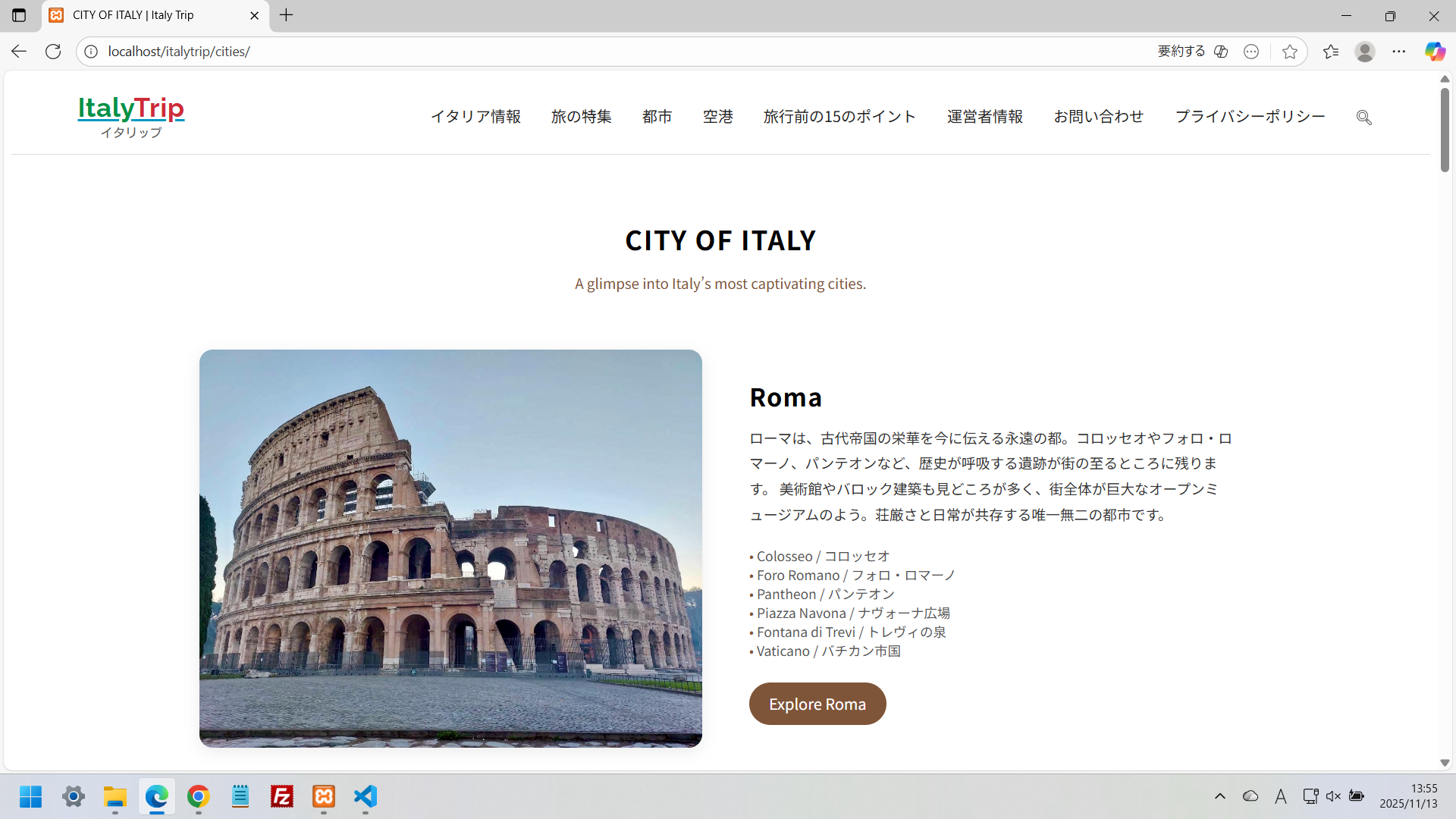Image resolution: width=1456 pixels, height=819 pixels.
Task: Click Explore Roma button
Action: tap(817, 704)
